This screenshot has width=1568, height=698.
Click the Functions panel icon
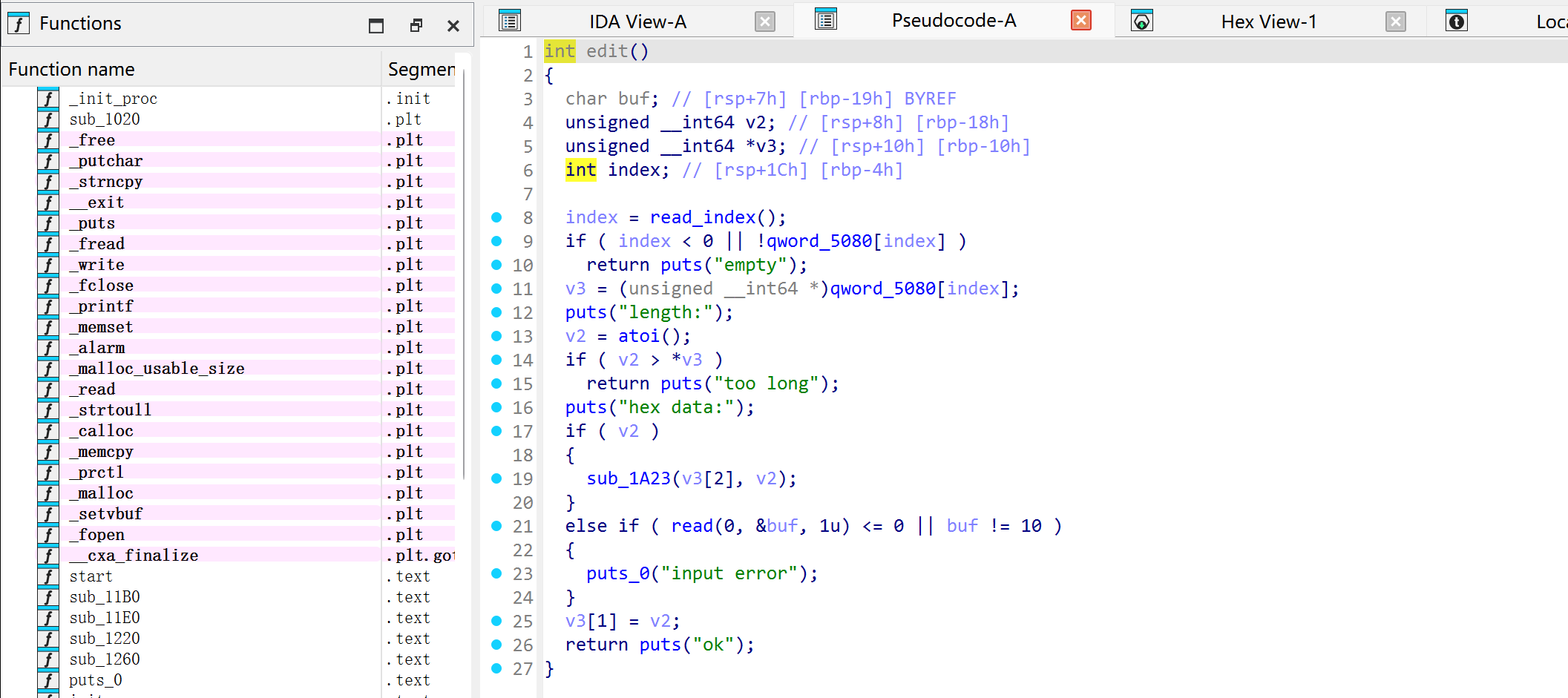(x=19, y=24)
